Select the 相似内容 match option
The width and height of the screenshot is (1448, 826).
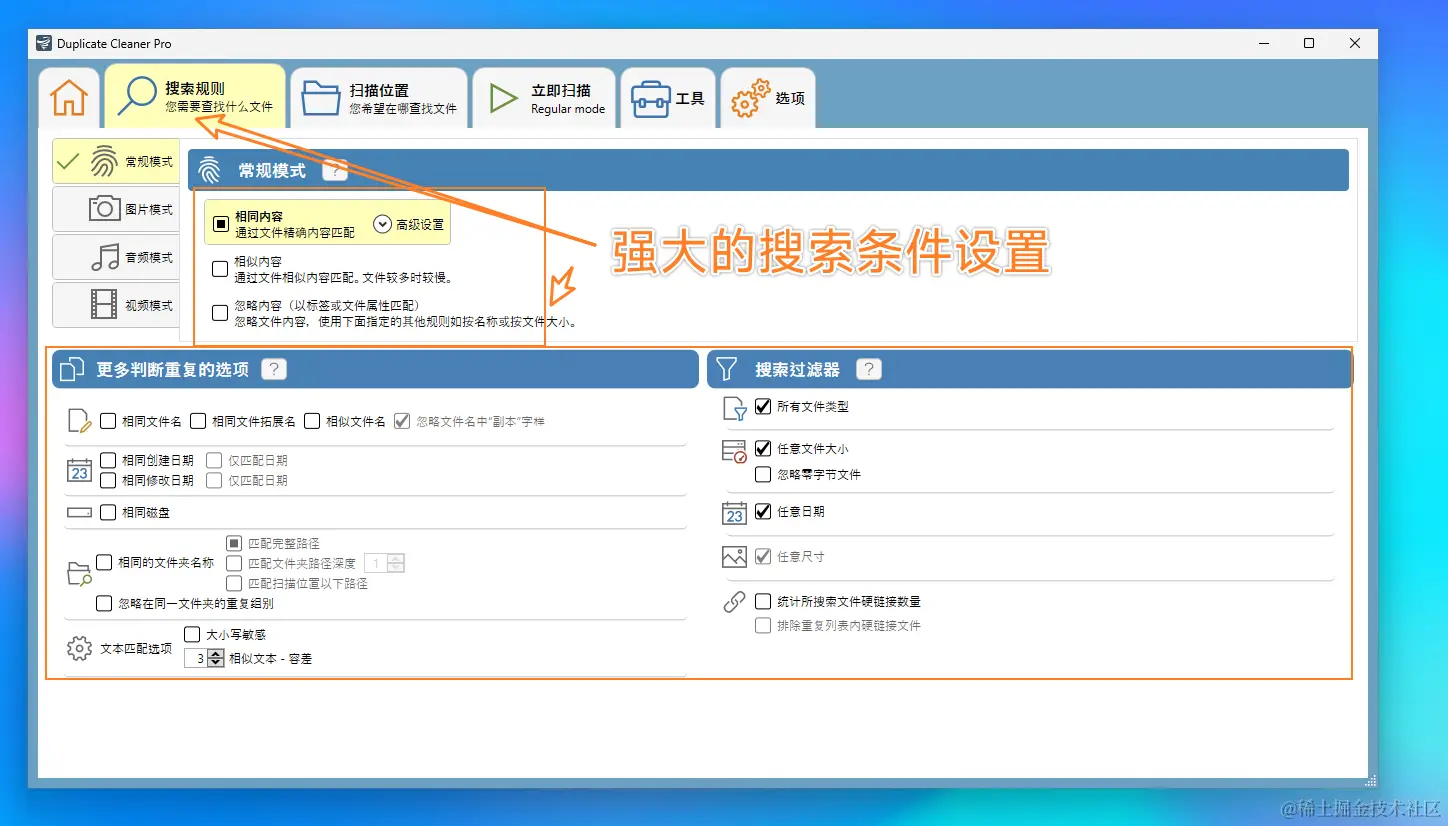(x=220, y=269)
